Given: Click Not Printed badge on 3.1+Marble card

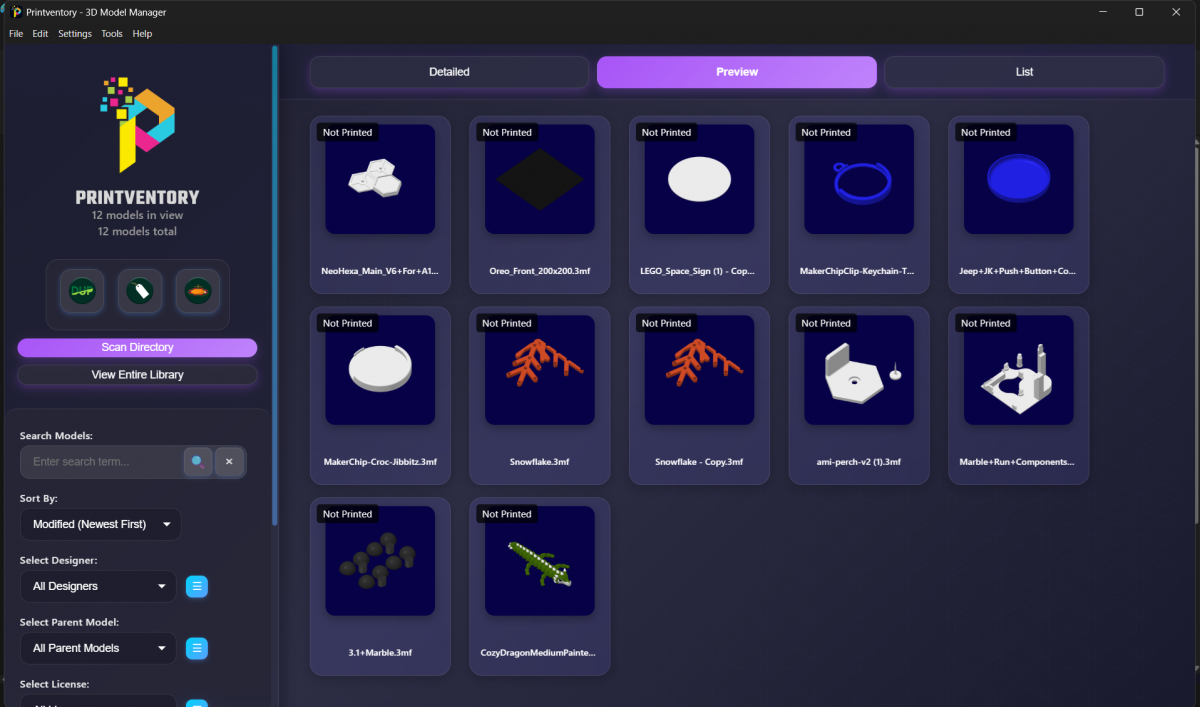Looking at the screenshot, I should click(347, 514).
